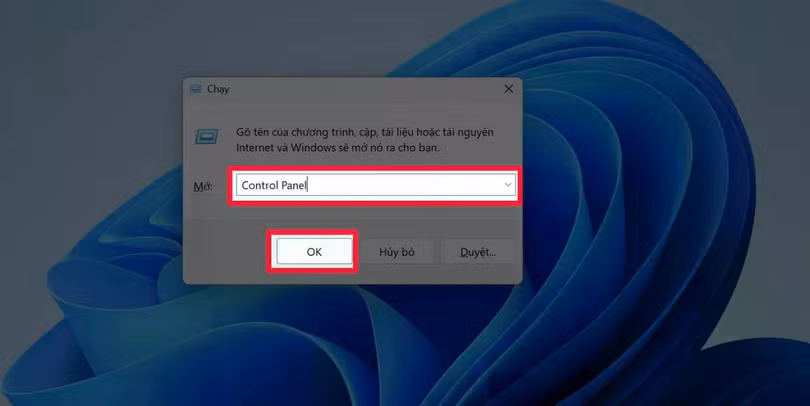Close the Chạy dialog with X

pos(509,89)
